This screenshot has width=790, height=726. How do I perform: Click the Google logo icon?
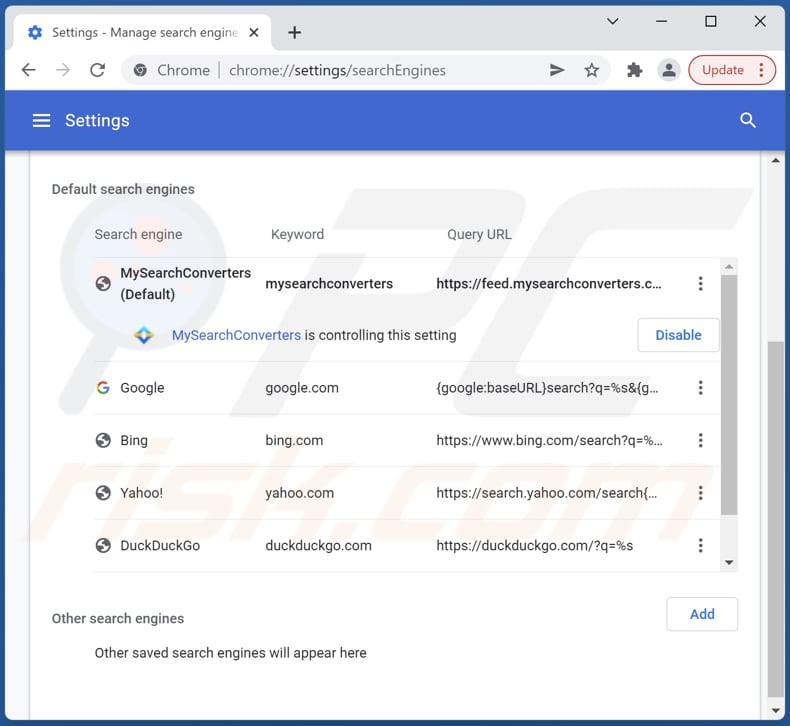[x=103, y=388]
